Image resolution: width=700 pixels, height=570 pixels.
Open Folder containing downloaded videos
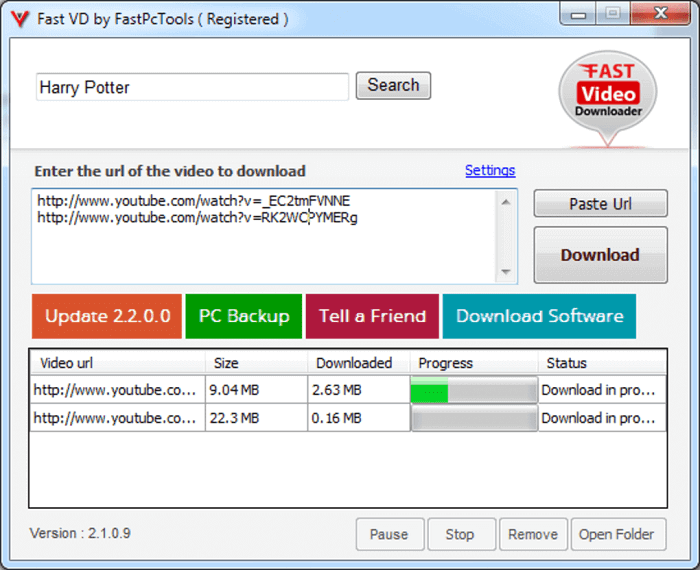coord(617,534)
